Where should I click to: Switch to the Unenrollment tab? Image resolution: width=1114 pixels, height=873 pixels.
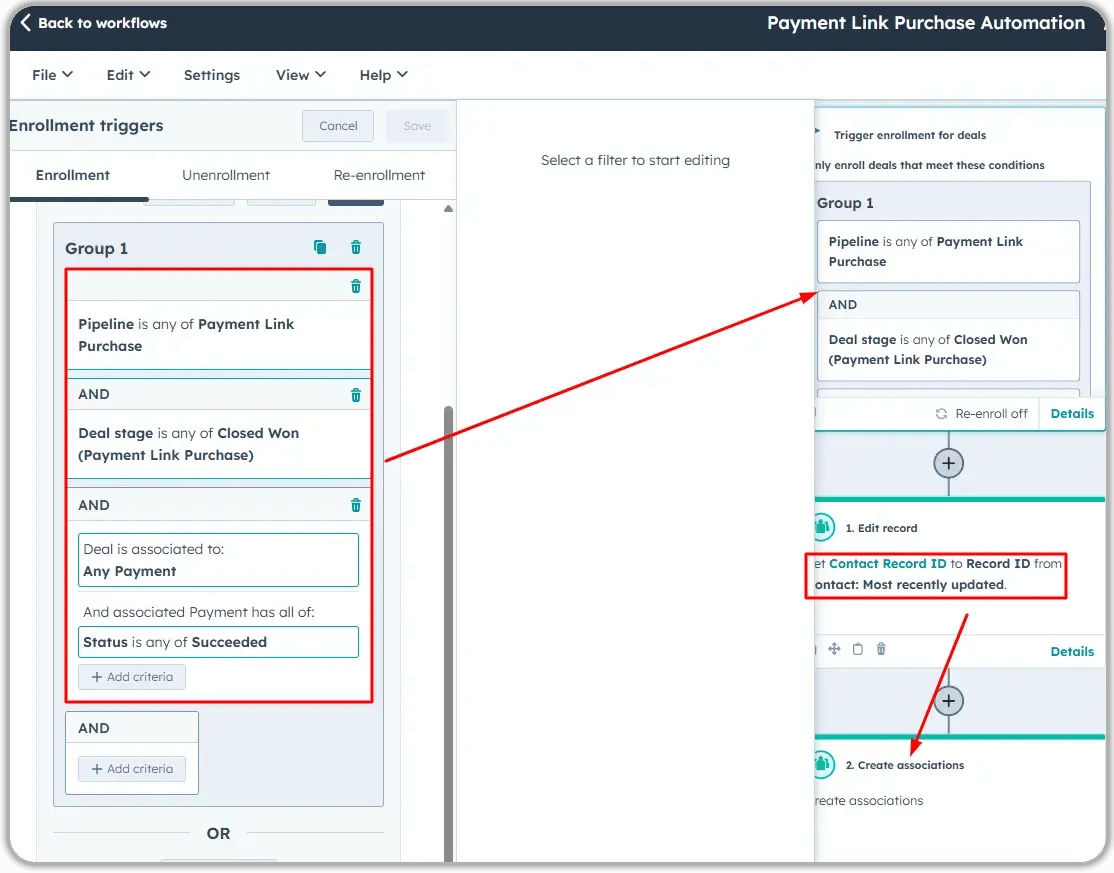tap(225, 175)
